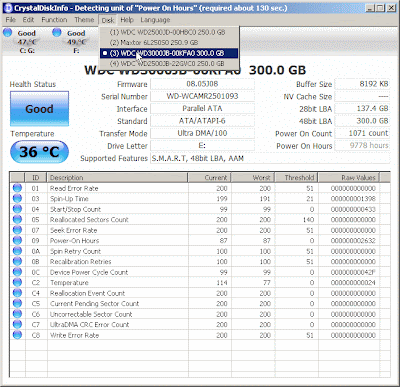Click status orb for Spin Retry Count
This screenshot has width=400, height=387.
coord(17,251)
